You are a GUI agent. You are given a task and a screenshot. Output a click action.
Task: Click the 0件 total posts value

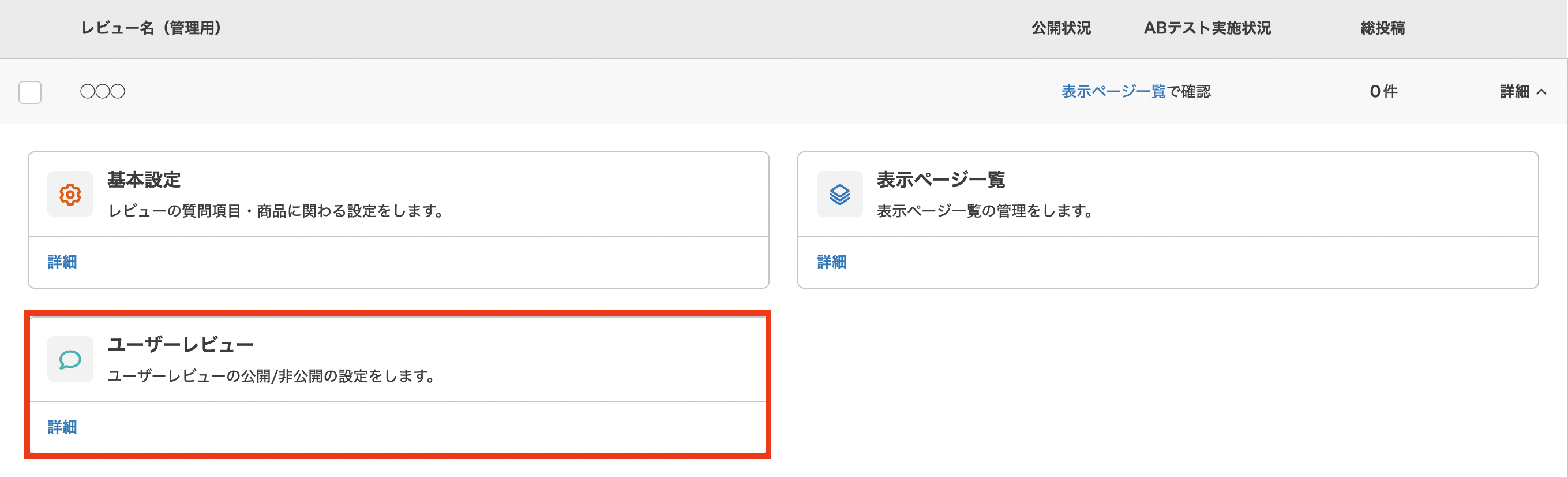point(1383,91)
